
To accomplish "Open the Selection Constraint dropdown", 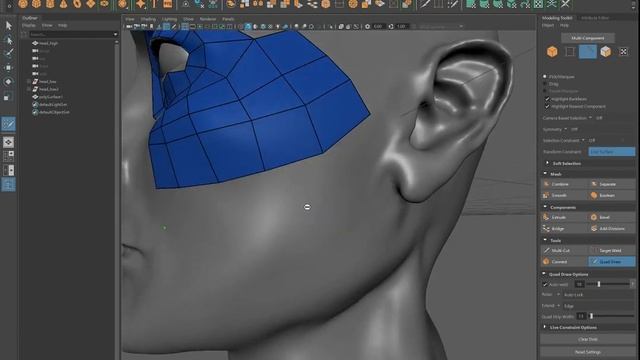I will (x=583, y=140).
